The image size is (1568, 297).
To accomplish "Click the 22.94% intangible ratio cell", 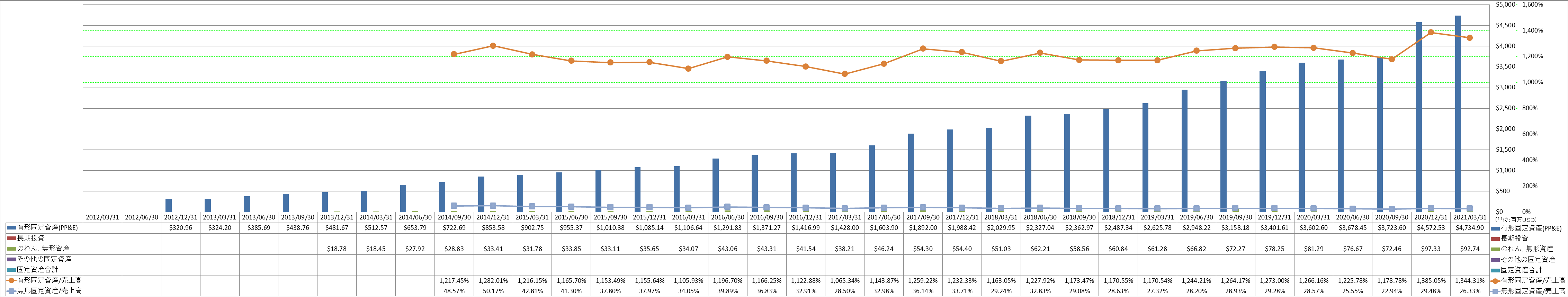I will point(1392,291).
